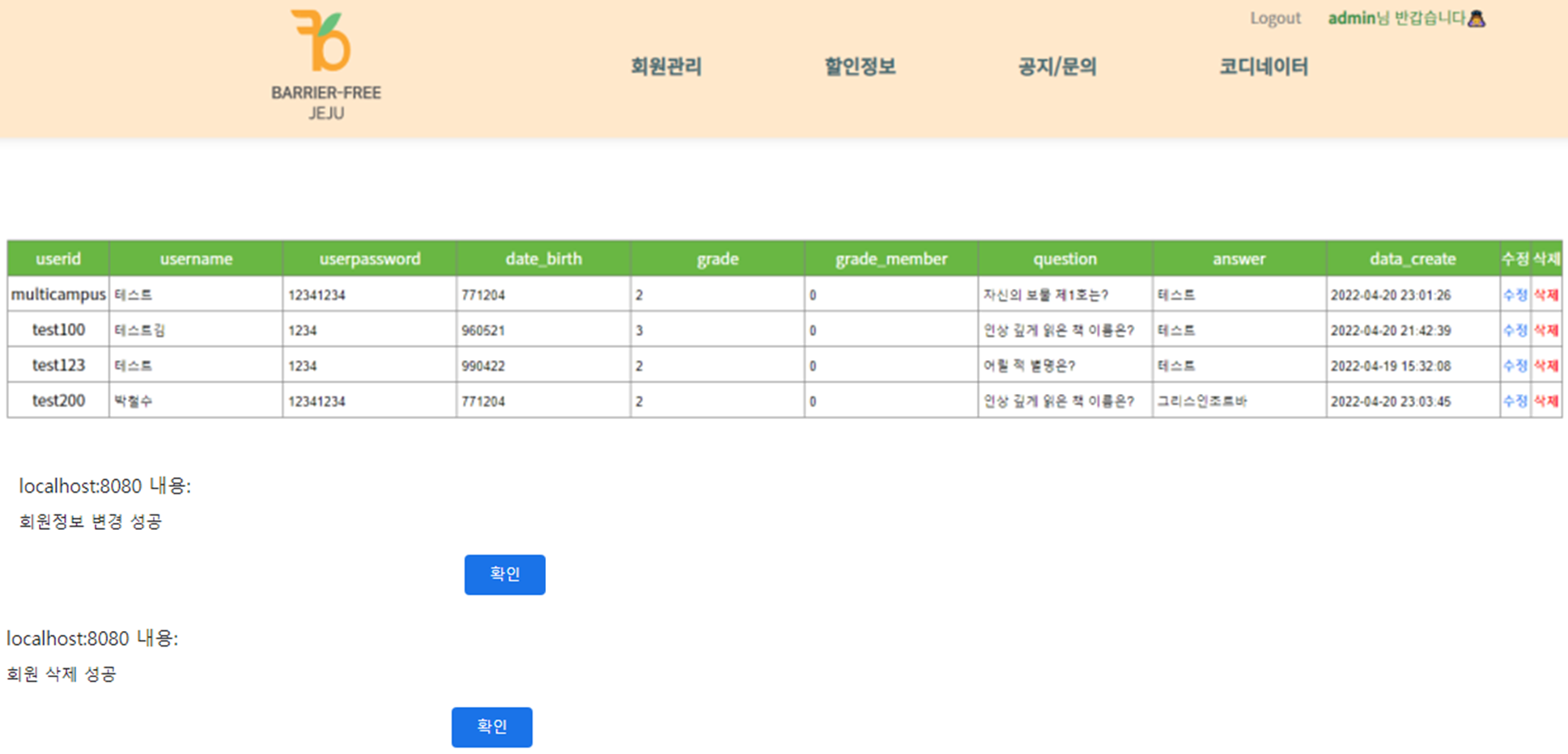Click 수정 for user test200
Image resolution: width=1568 pixels, height=754 pixels.
[1515, 400]
